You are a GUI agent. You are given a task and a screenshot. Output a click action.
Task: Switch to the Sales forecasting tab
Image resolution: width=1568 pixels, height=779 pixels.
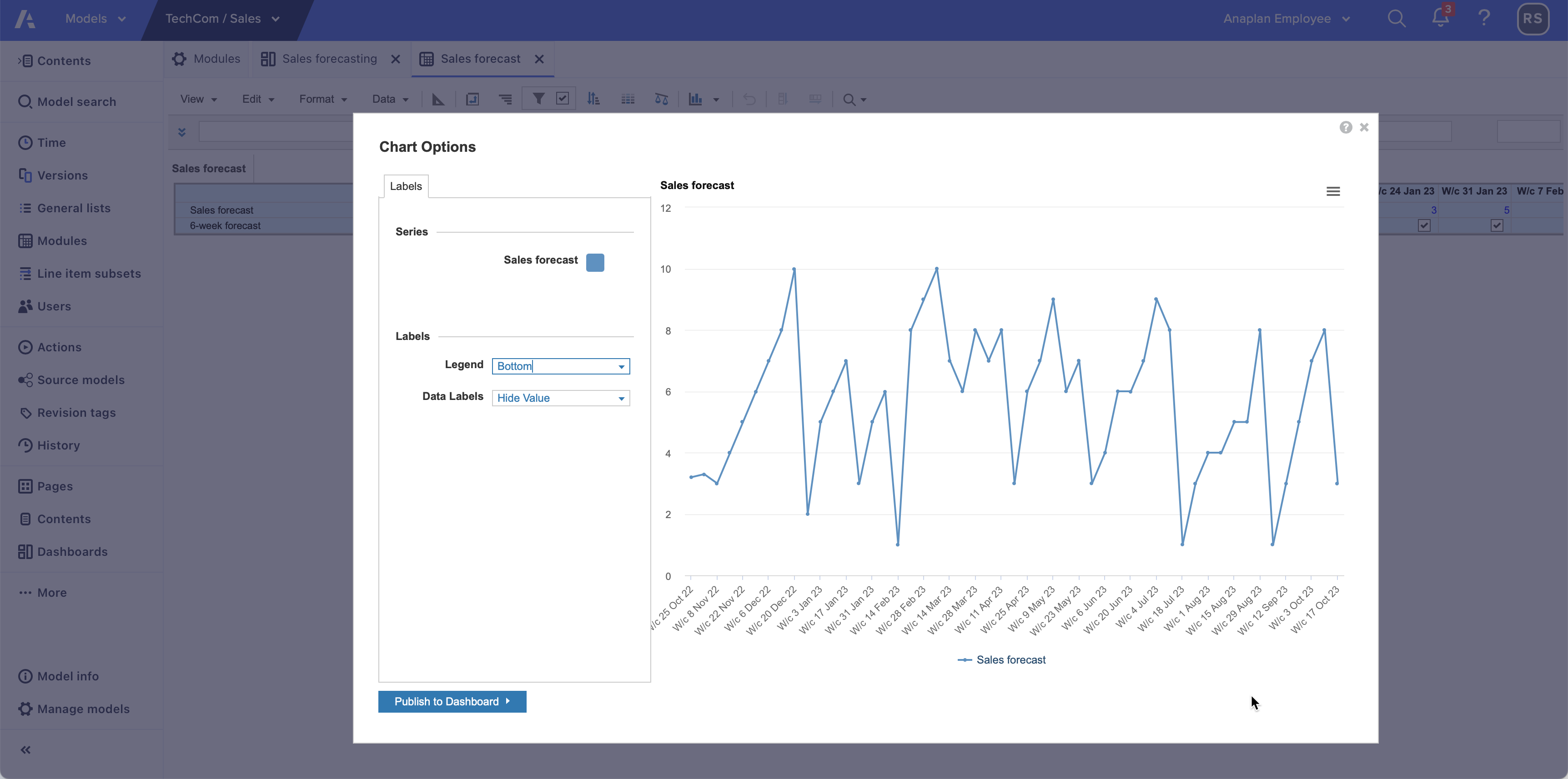pos(329,59)
